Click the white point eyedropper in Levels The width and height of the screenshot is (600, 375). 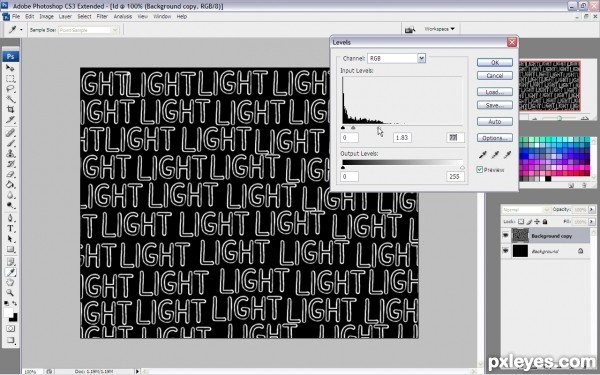(507, 155)
